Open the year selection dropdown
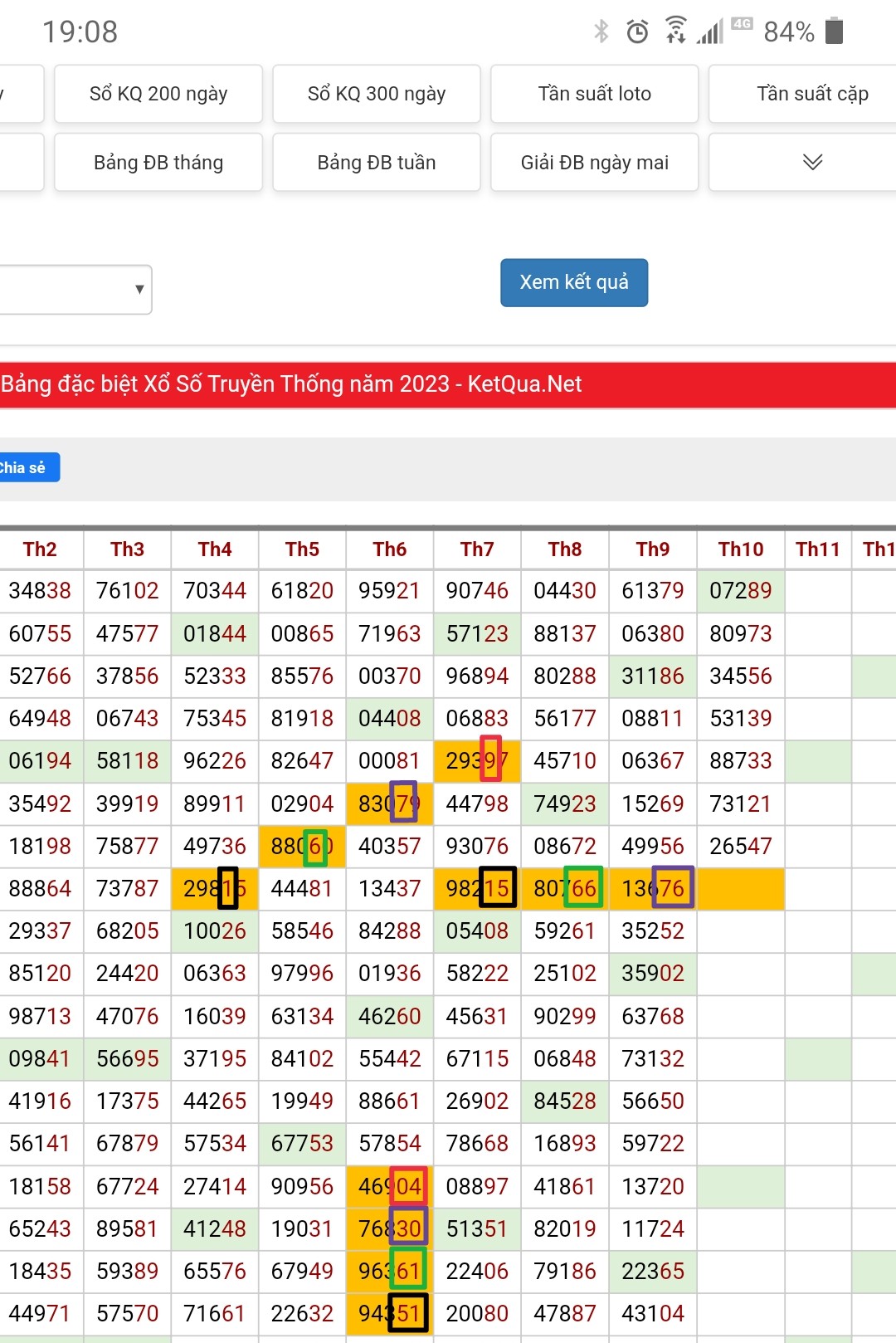This screenshot has height=1343, width=896. click(75, 289)
